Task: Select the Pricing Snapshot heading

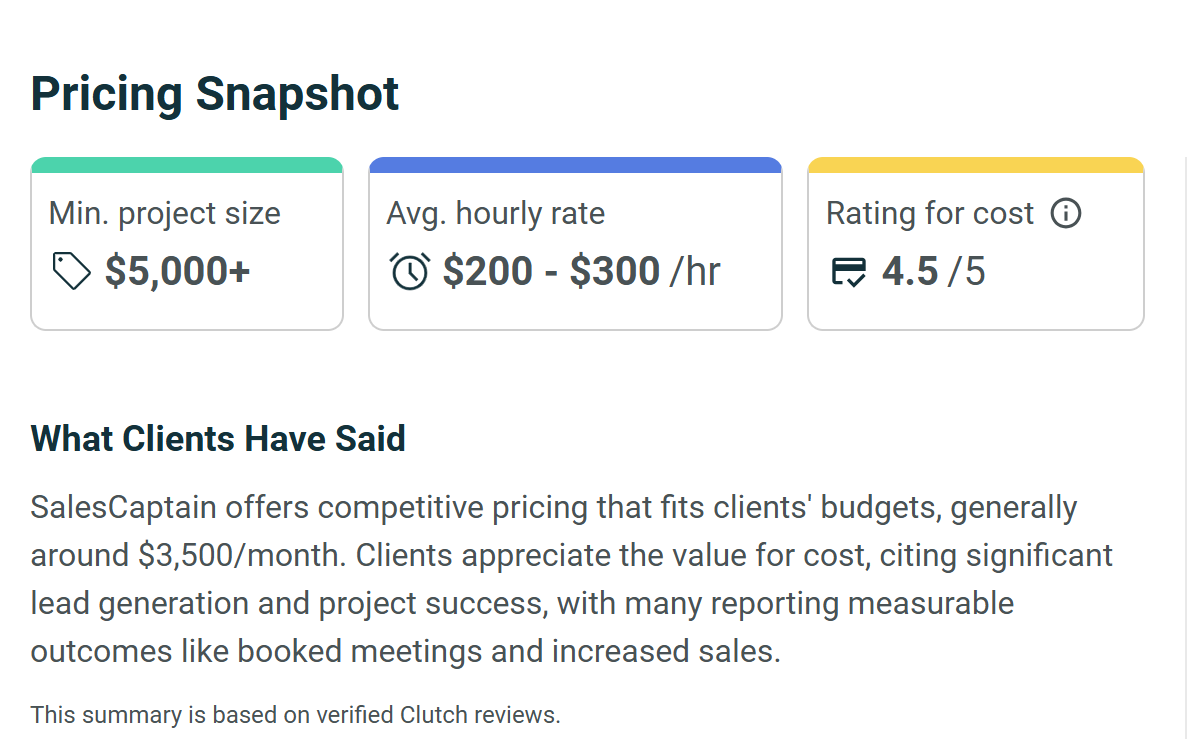Action: [x=214, y=93]
